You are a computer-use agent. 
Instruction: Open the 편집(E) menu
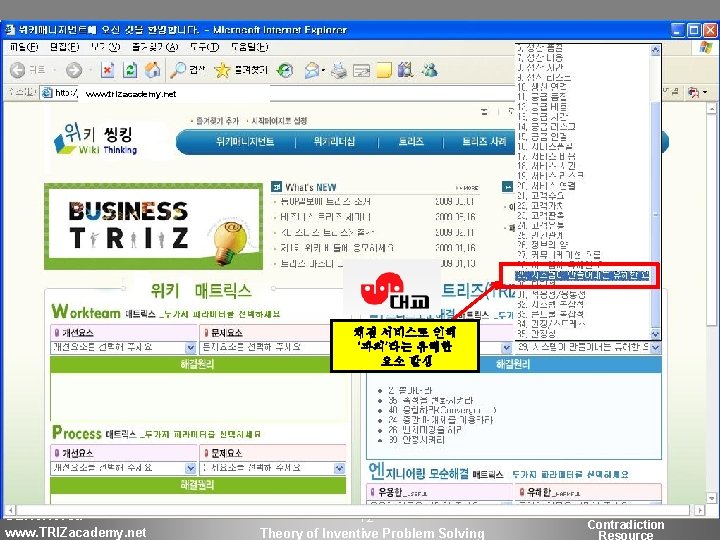pyautogui.click(x=64, y=47)
